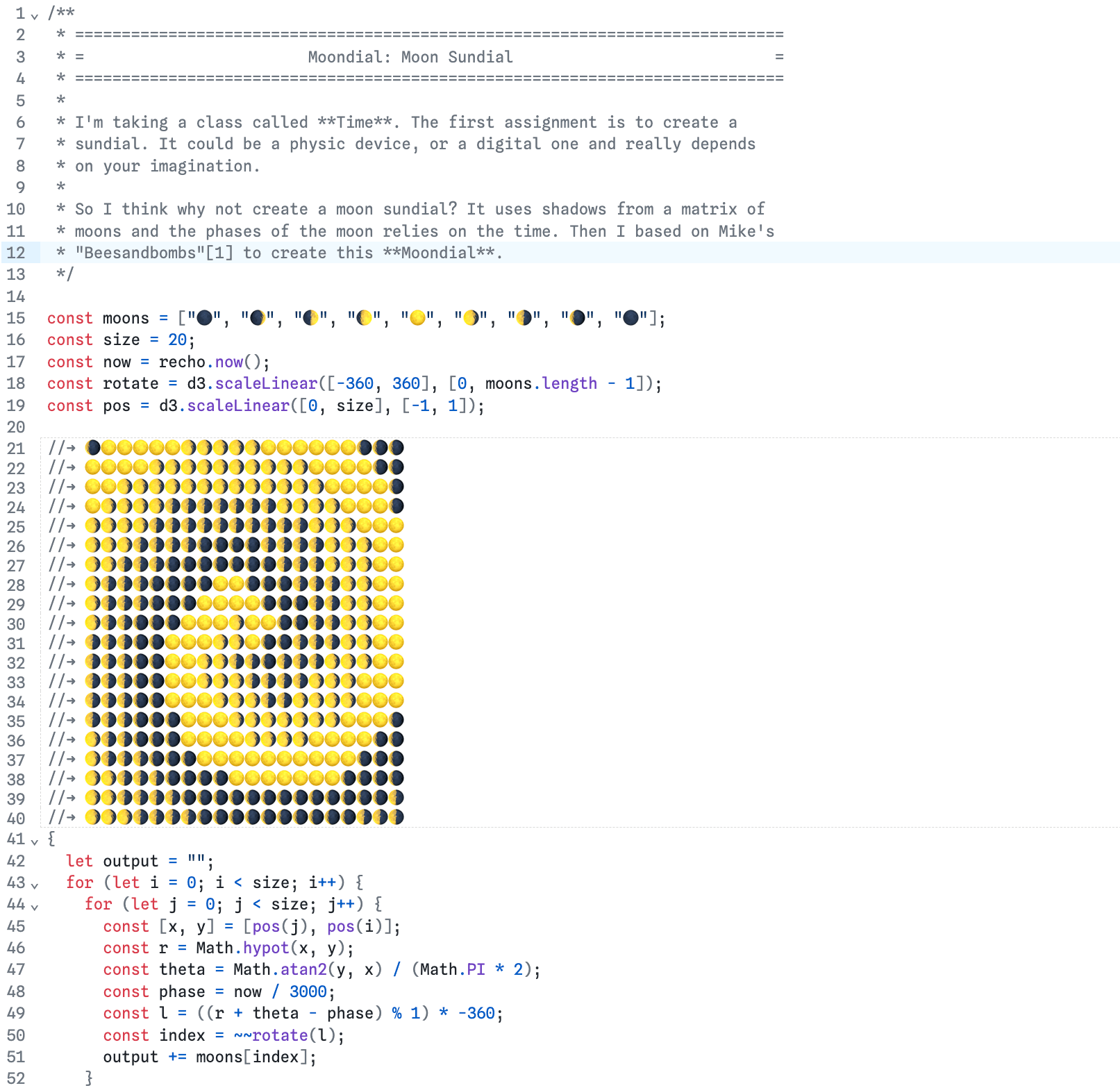Click the waning crescent emoji in moons array
Screen dimensions: 1120x1088
tap(578, 318)
